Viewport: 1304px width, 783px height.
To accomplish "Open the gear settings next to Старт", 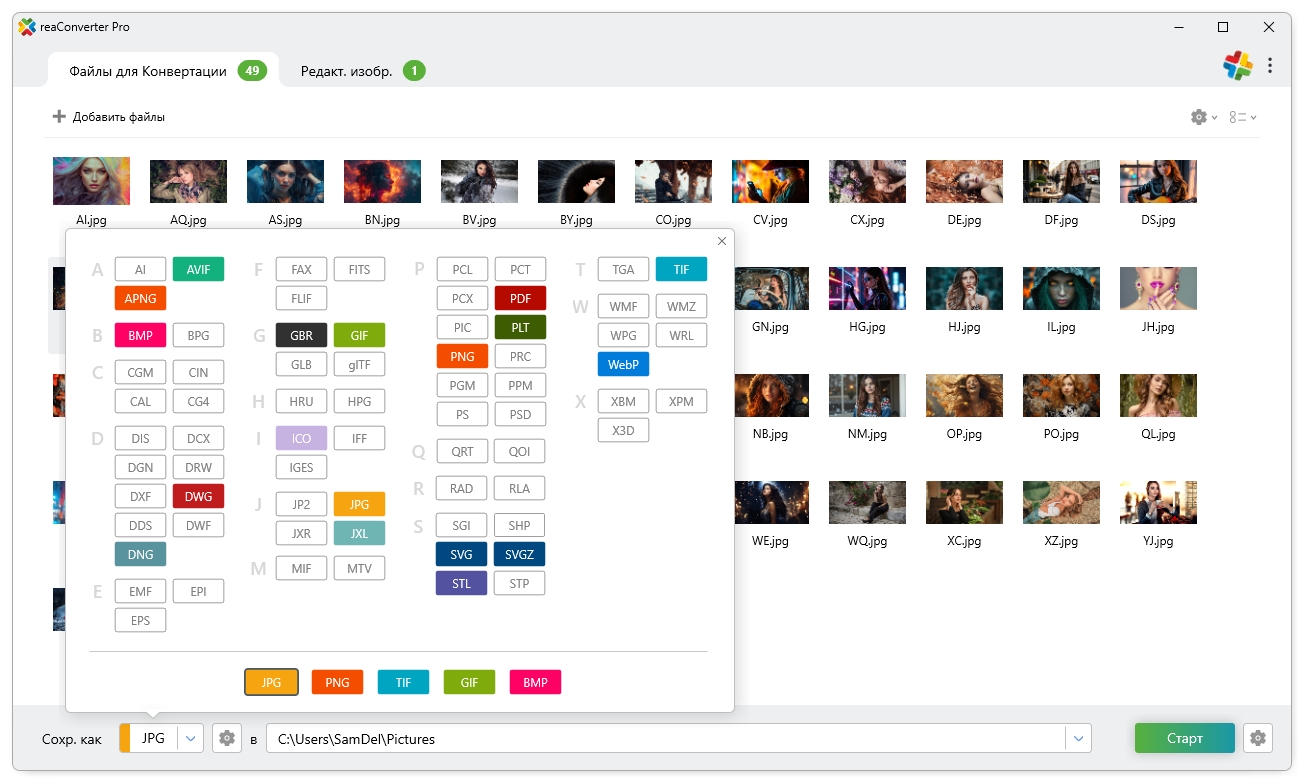I will point(1258,739).
